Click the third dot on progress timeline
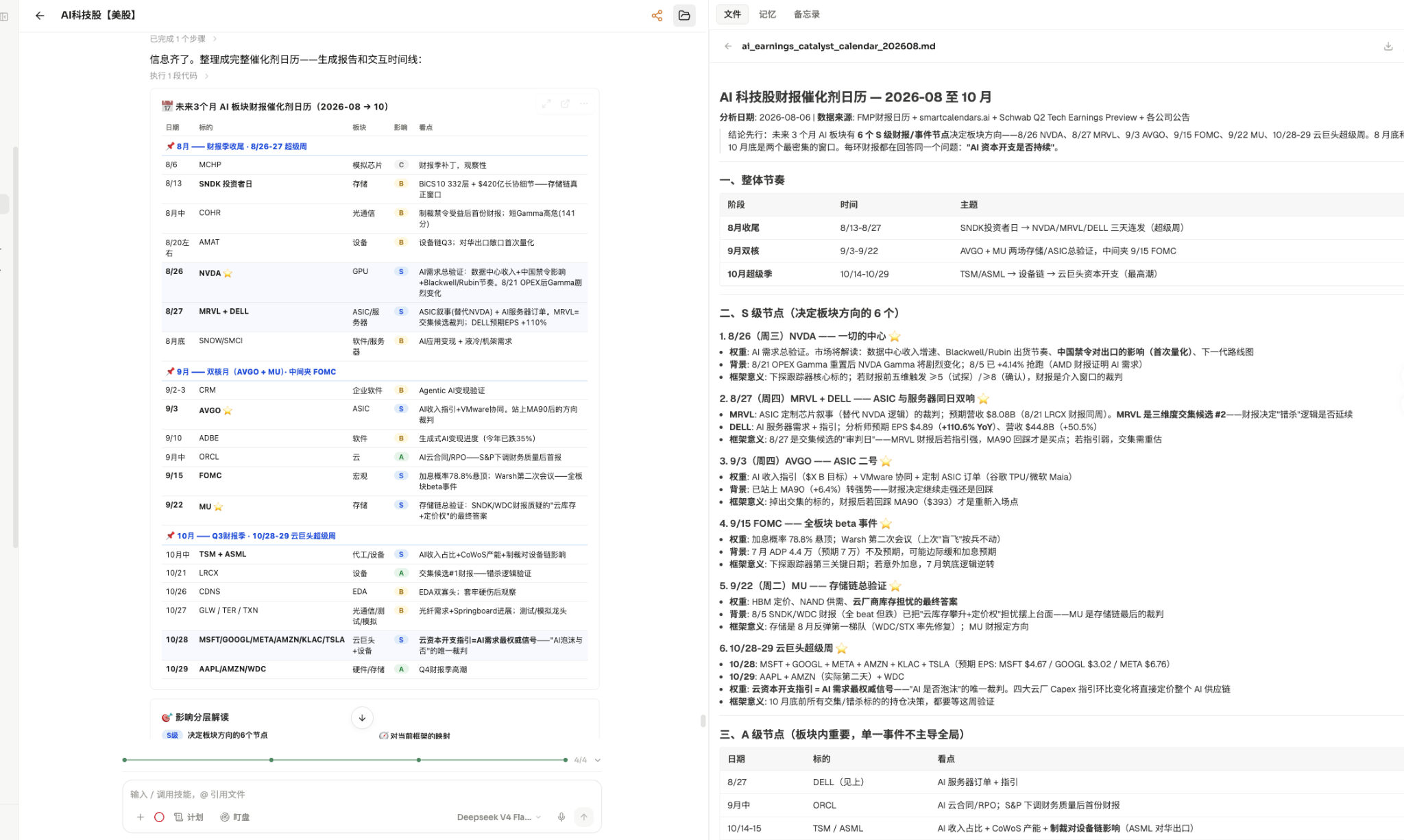Screen dimensions: 1404x840 (x=419, y=760)
